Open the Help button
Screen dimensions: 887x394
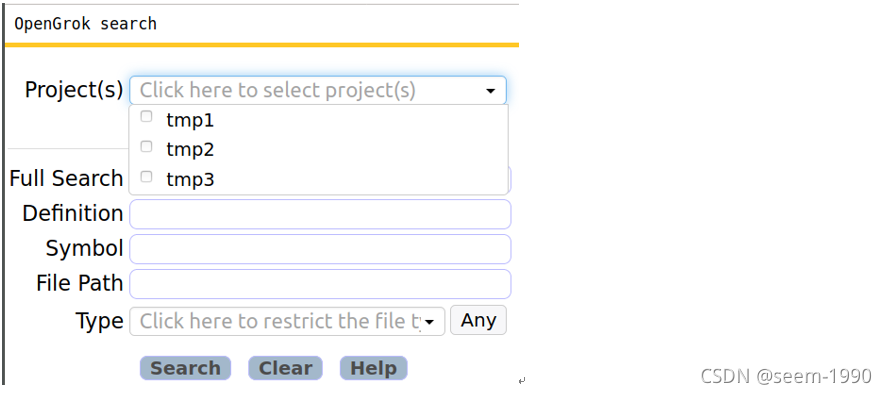tap(373, 368)
